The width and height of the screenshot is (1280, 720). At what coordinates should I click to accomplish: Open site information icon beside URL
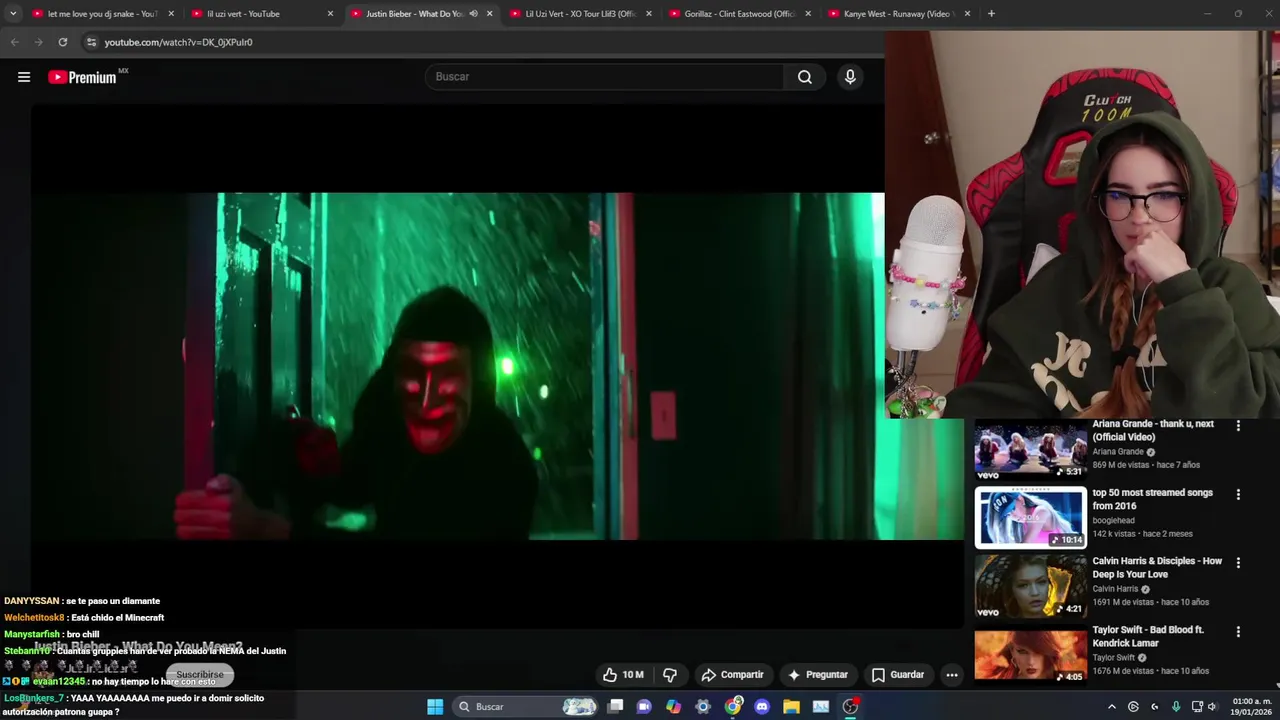[91, 42]
